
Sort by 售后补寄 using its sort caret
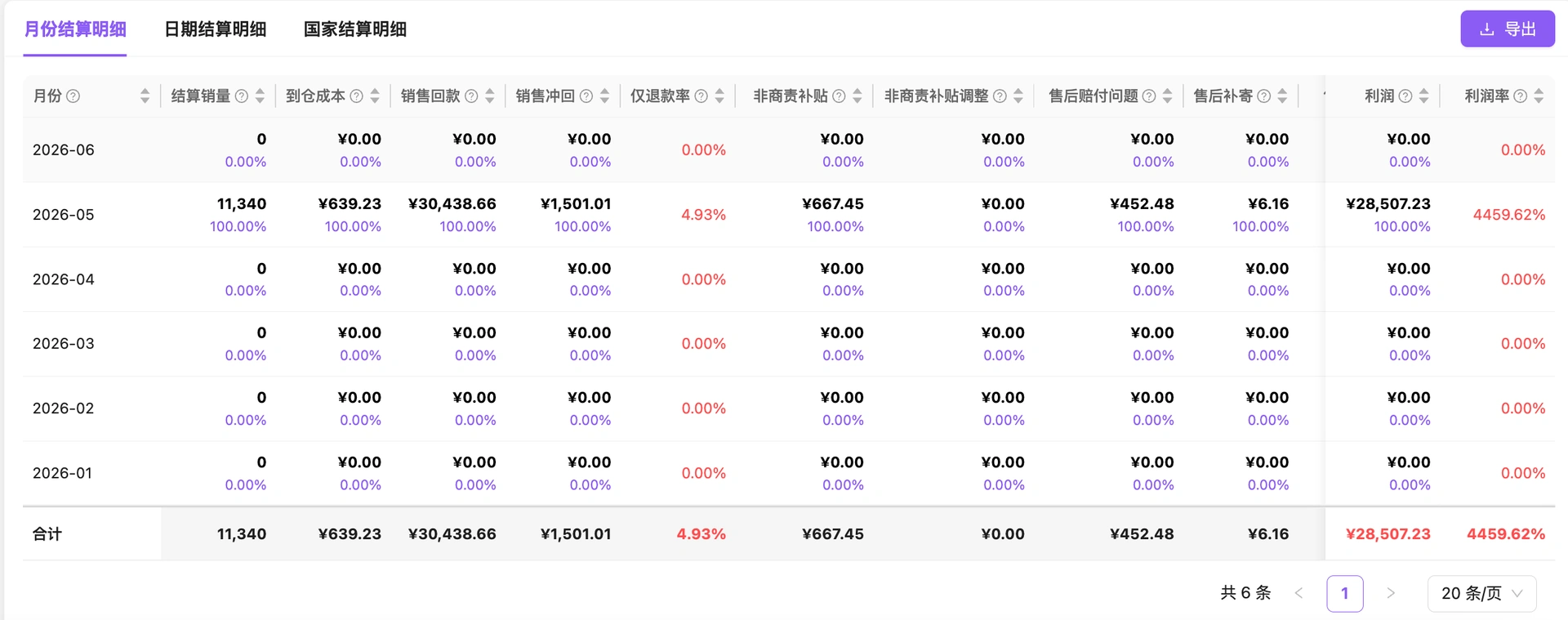[x=1282, y=96]
